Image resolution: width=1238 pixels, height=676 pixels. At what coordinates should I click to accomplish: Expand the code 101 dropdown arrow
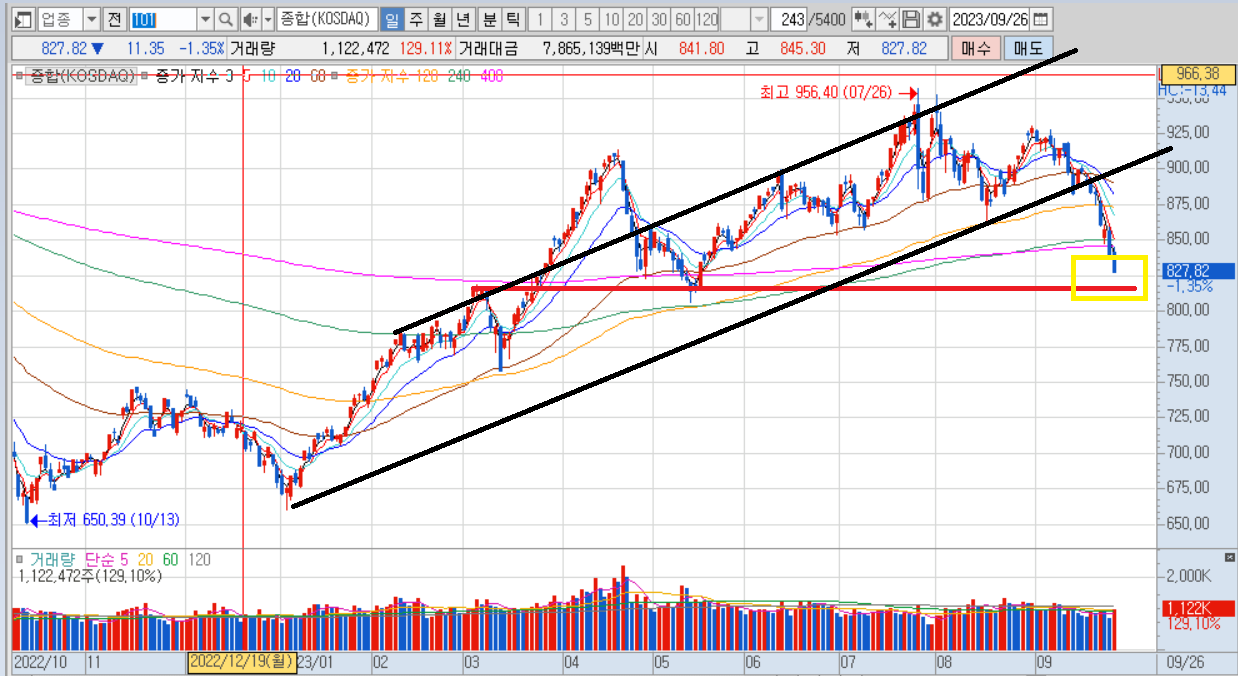[205, 19]
